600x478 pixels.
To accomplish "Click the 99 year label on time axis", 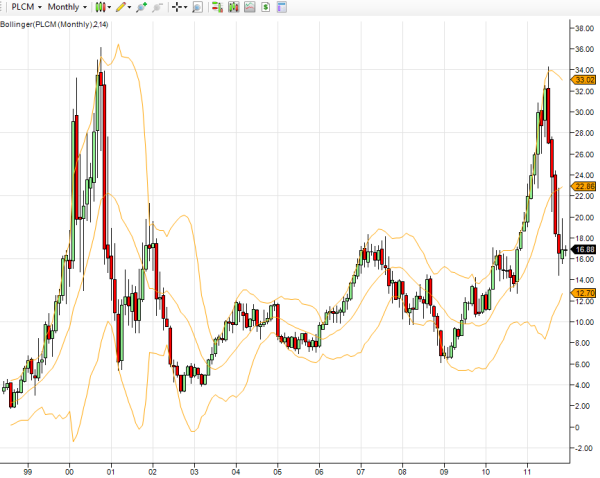I will (x=28, y=472).
